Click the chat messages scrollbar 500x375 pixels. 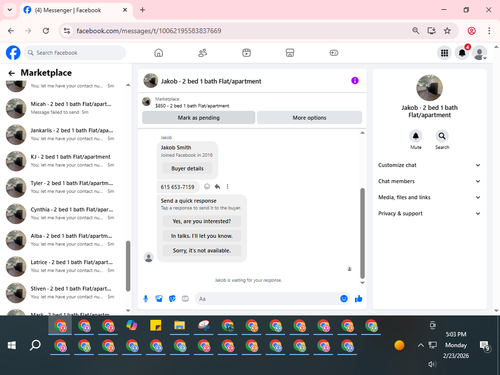362,233
